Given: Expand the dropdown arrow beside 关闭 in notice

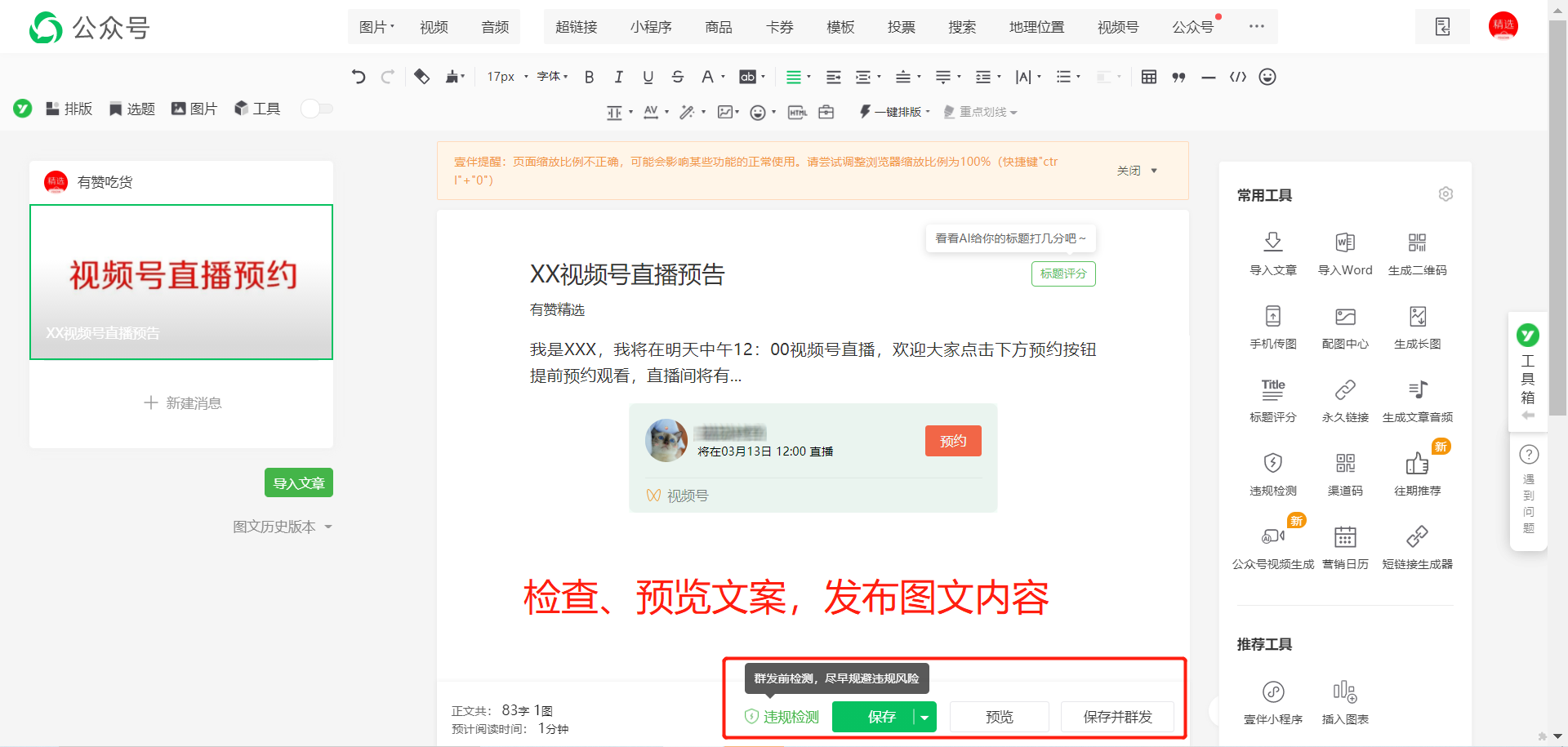Looking at the screenshot, I should tap(1154, 171).
